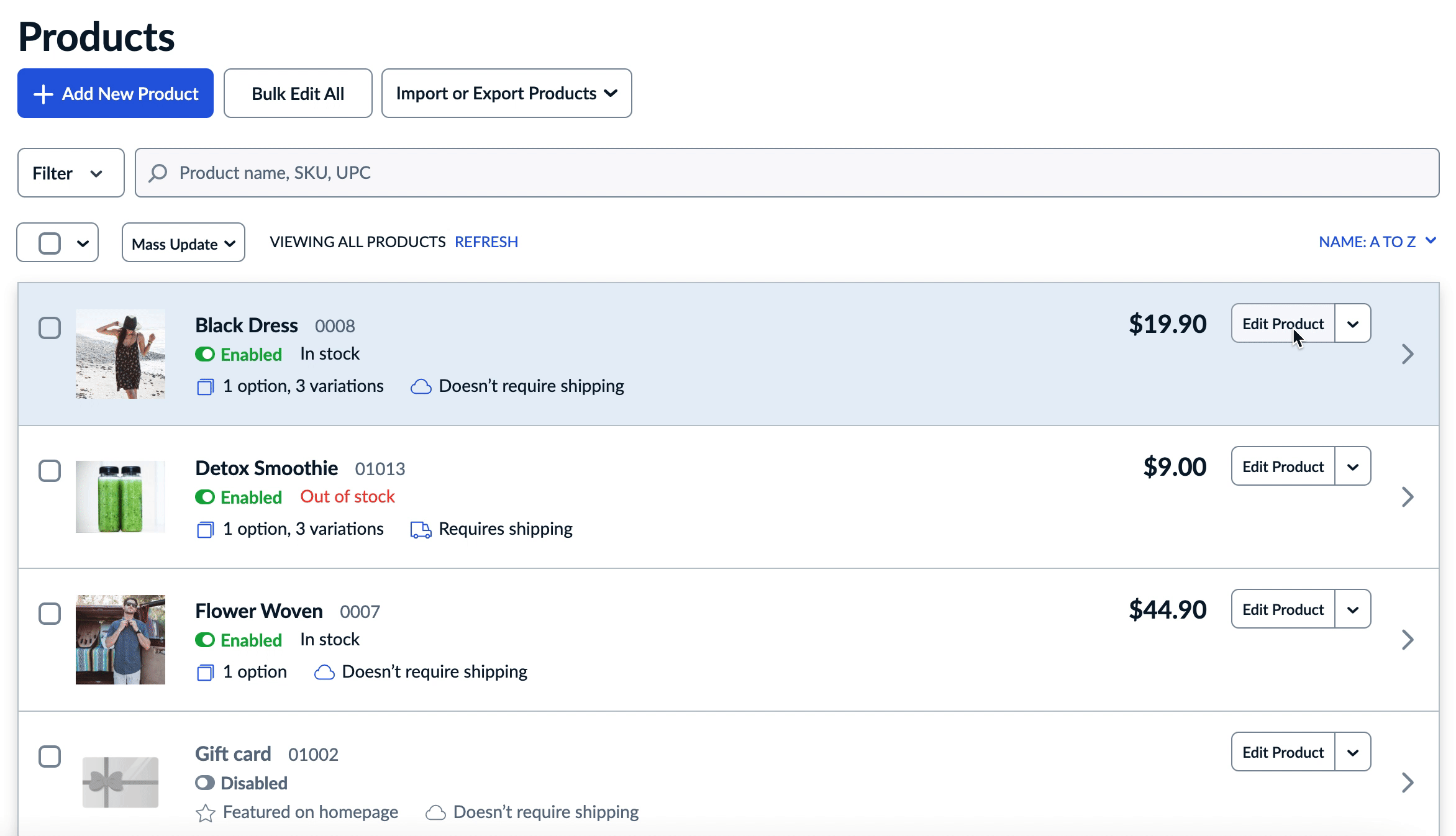Open Black Dress Edit Product arrow menu
The width and height of the screenshot is (1456, 836).
click(x=1352, y=324)
